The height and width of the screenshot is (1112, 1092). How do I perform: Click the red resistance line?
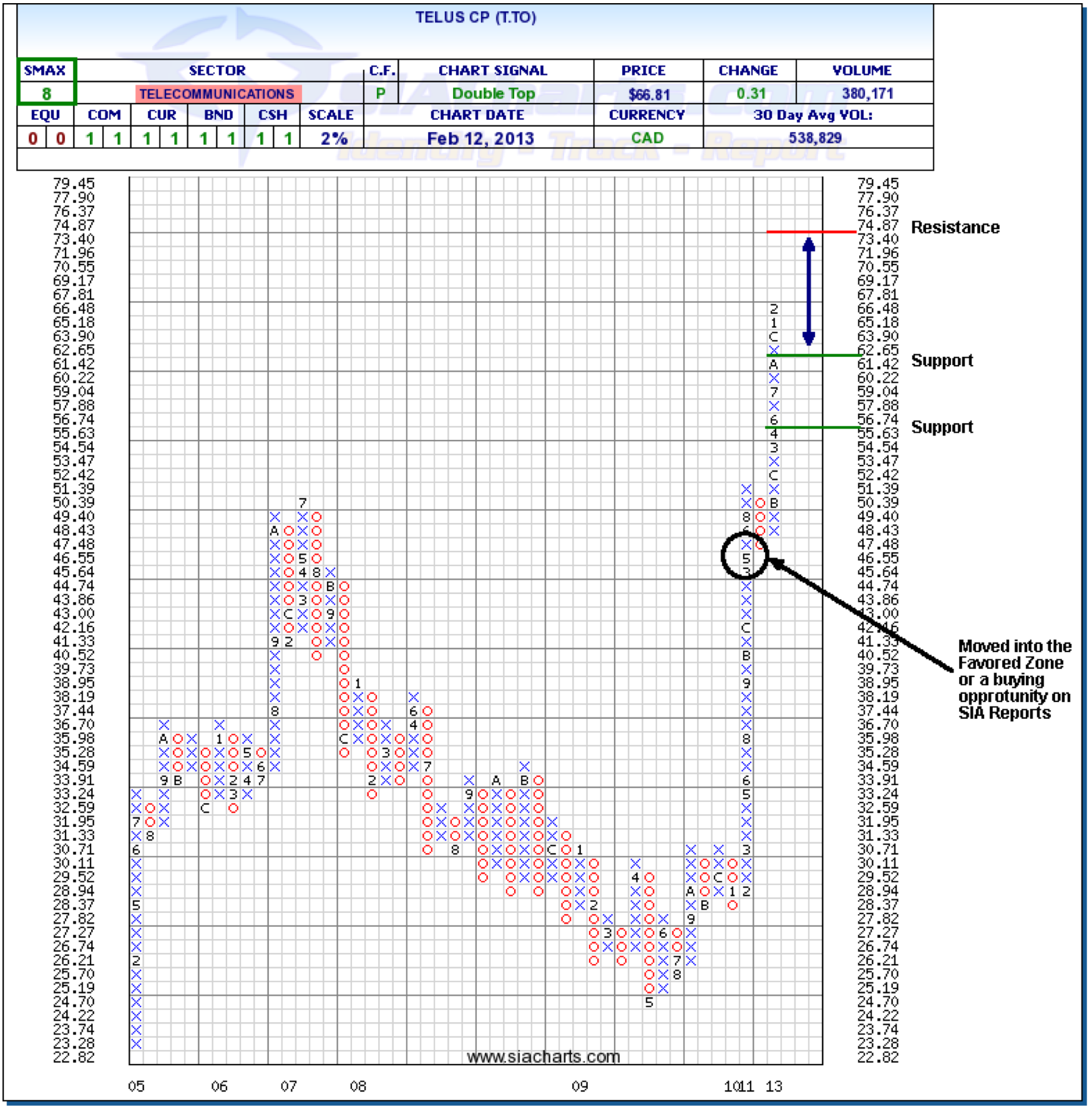811,232
